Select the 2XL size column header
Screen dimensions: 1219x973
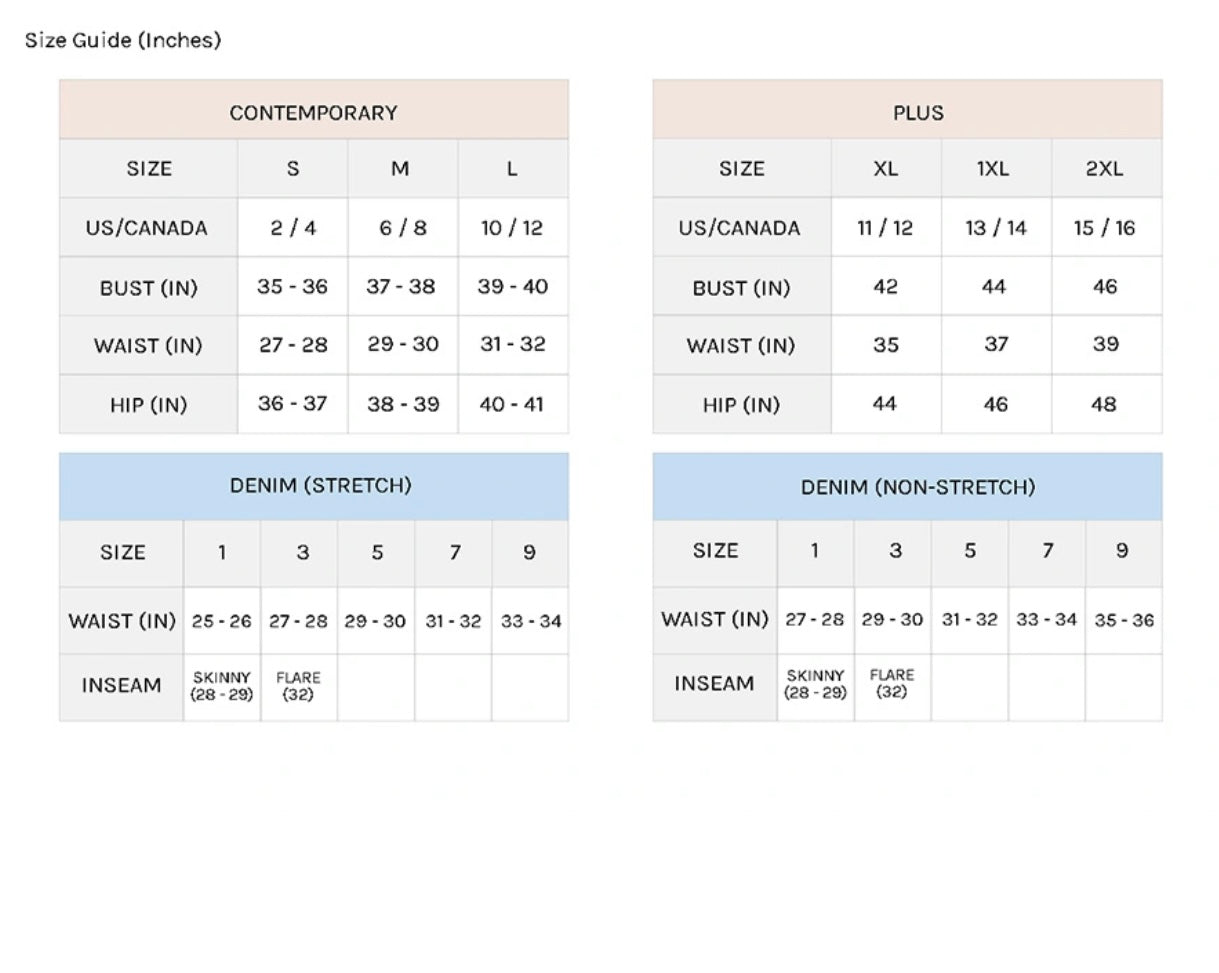(1104, 168)
